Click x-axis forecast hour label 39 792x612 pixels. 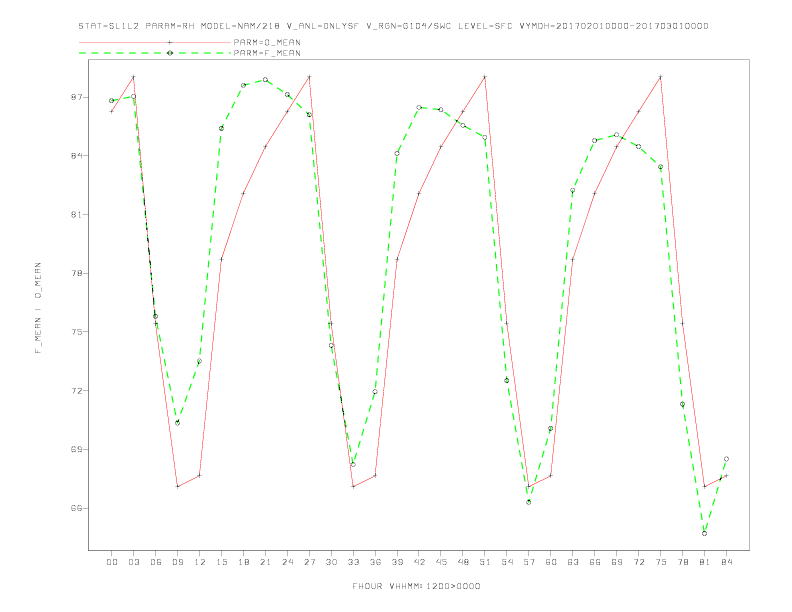pos(397,562)
